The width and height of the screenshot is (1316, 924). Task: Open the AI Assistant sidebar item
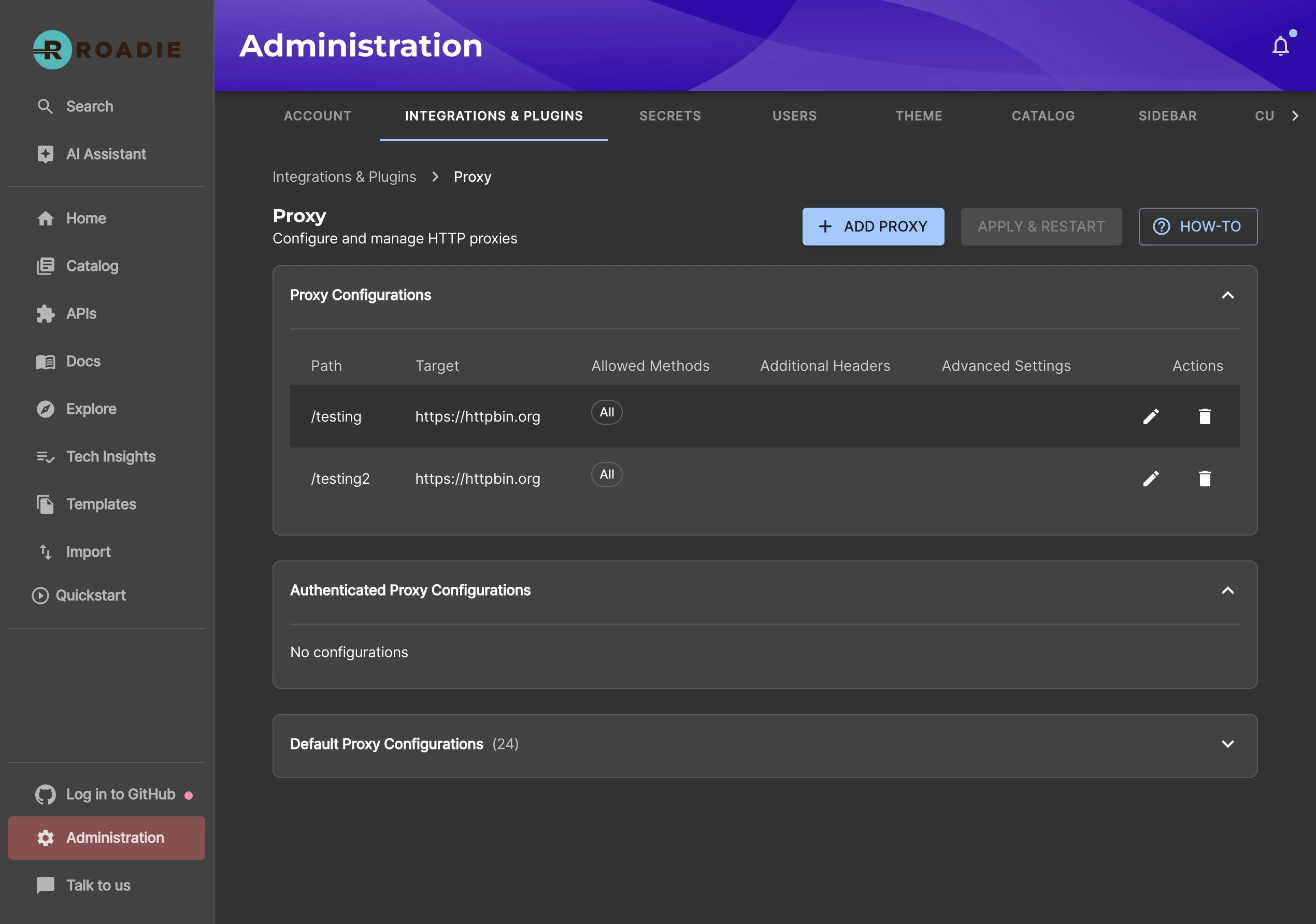106,154
